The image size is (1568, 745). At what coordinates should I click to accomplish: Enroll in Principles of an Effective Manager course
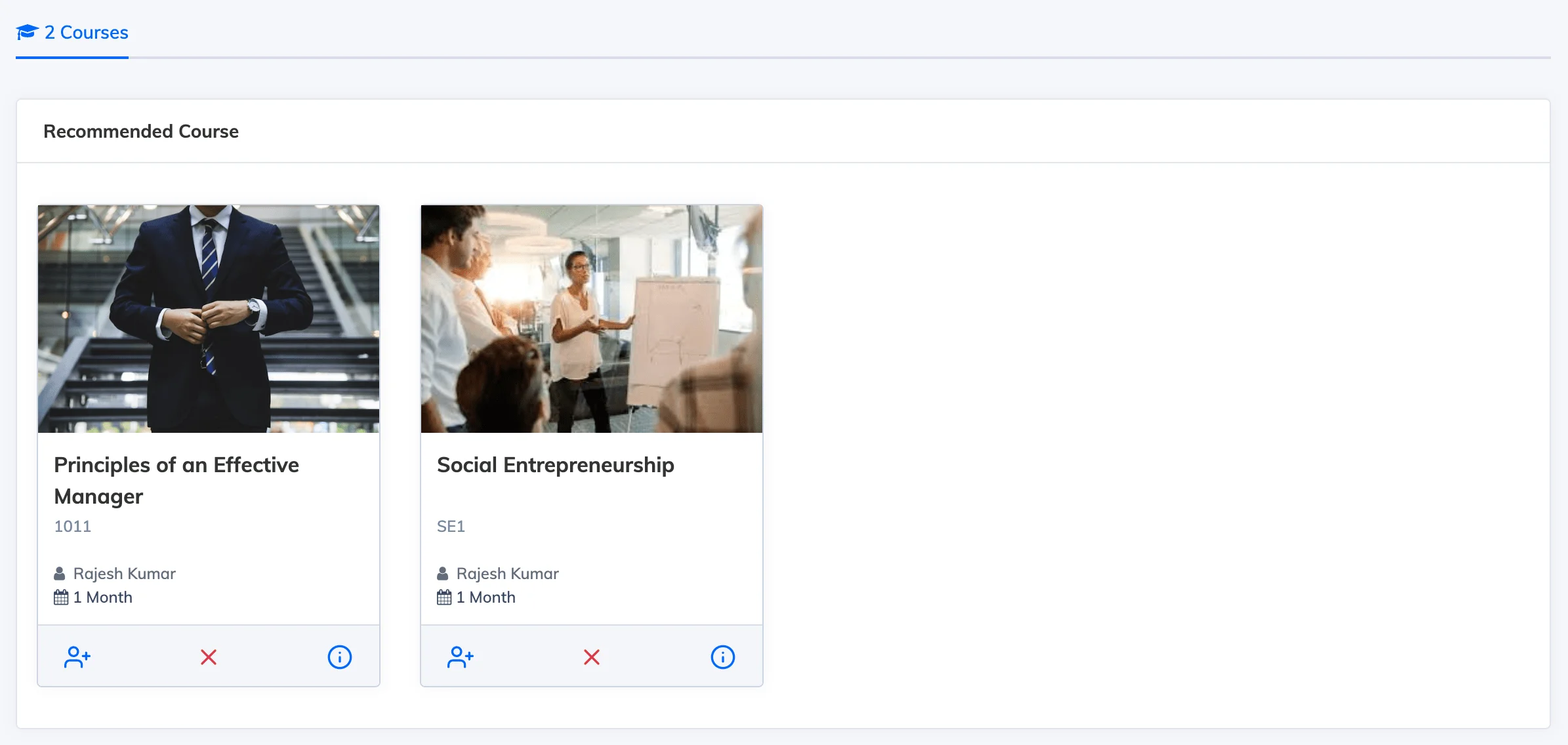[77, 656]
